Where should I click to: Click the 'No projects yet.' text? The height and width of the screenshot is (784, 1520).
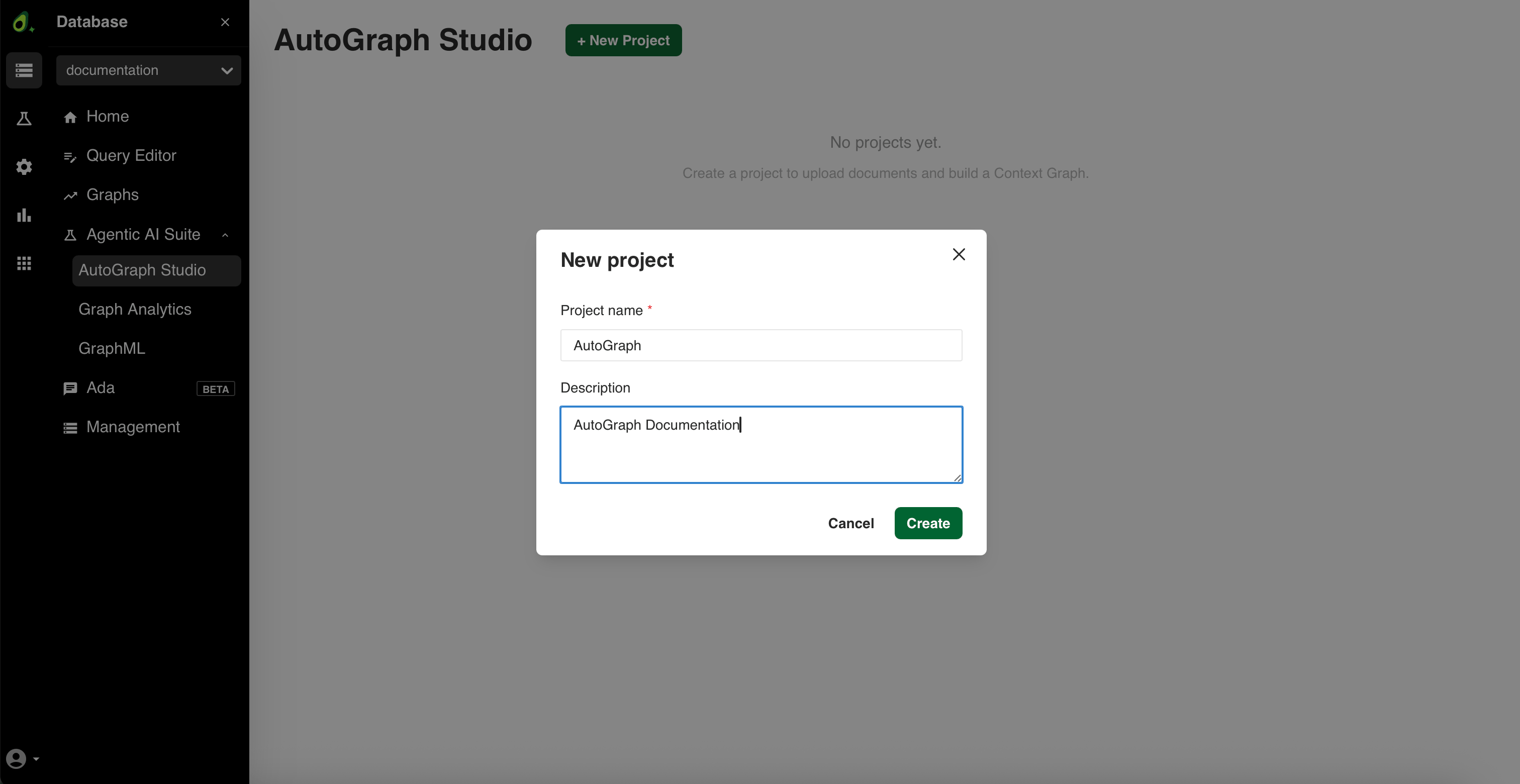pyautogui.click(x=885, y=142)
